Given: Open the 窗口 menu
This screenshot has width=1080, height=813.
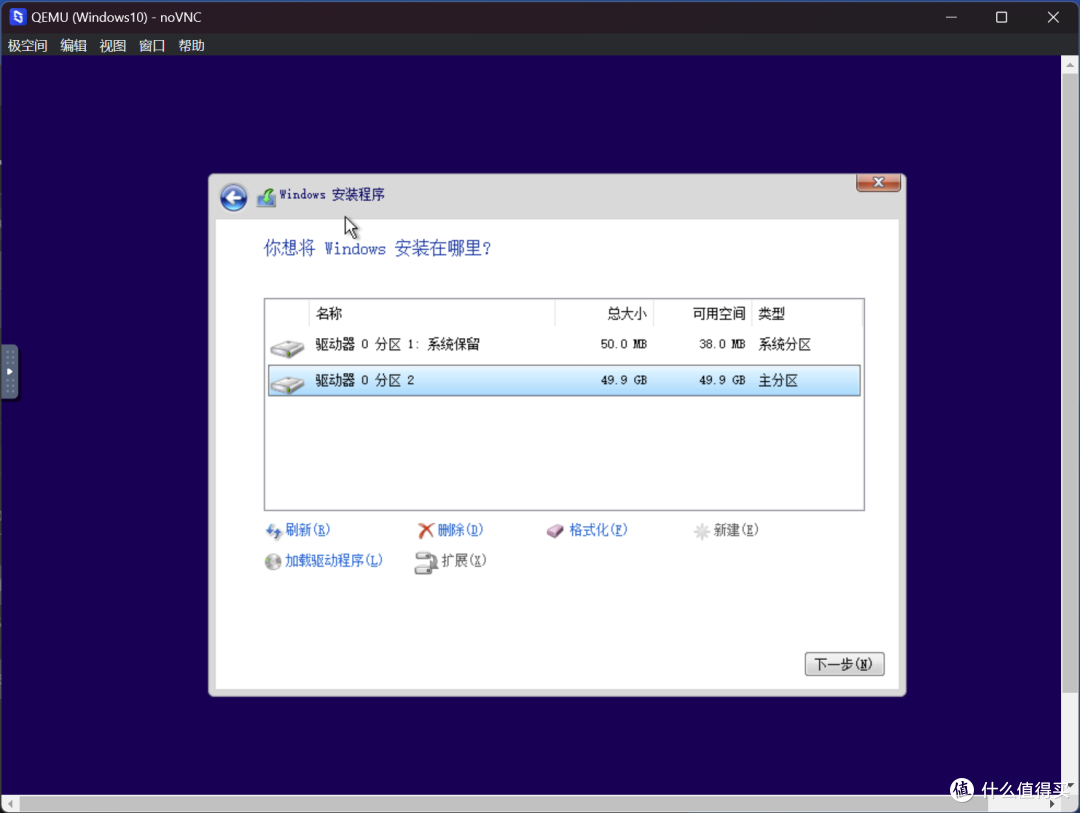Looking at the screenshot, I should [x=152, y=45].
